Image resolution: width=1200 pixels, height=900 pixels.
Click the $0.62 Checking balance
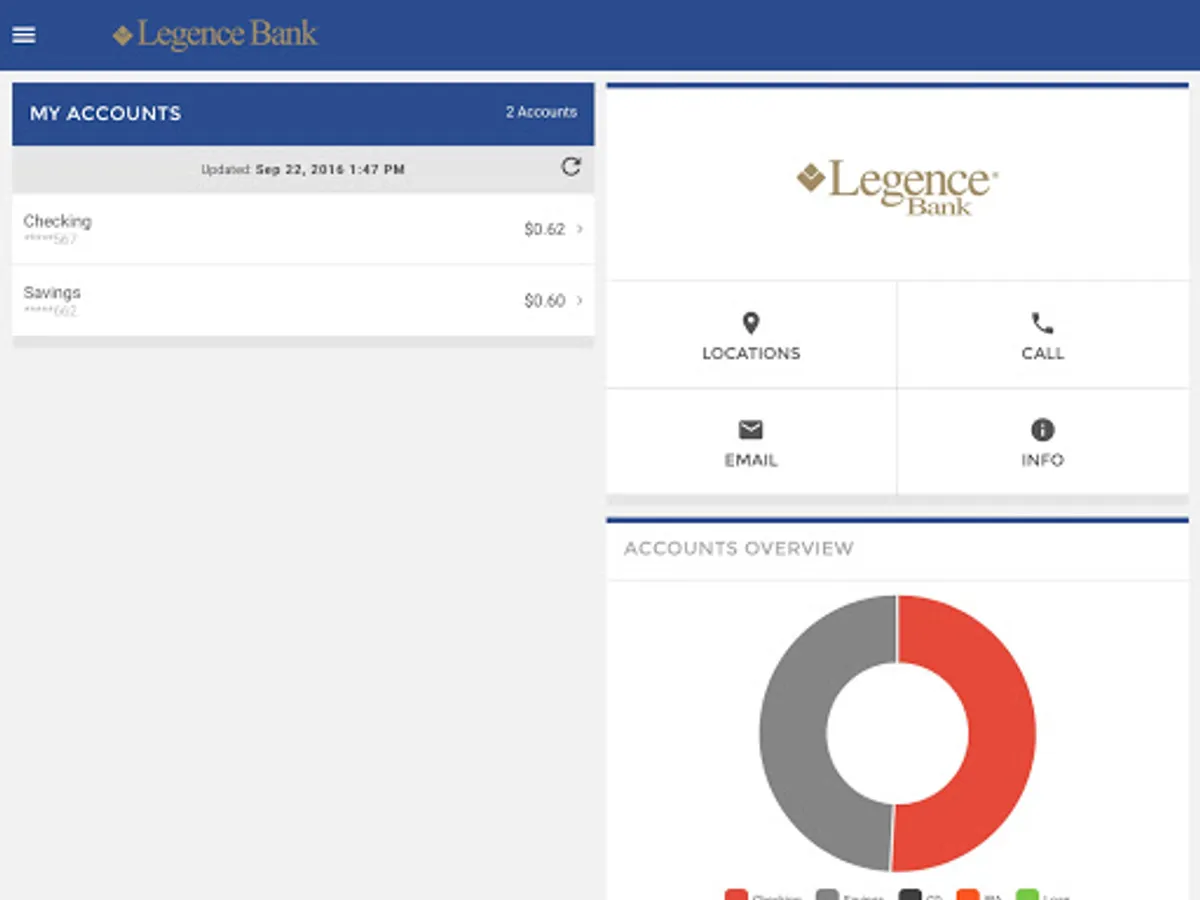click(545, 229)
